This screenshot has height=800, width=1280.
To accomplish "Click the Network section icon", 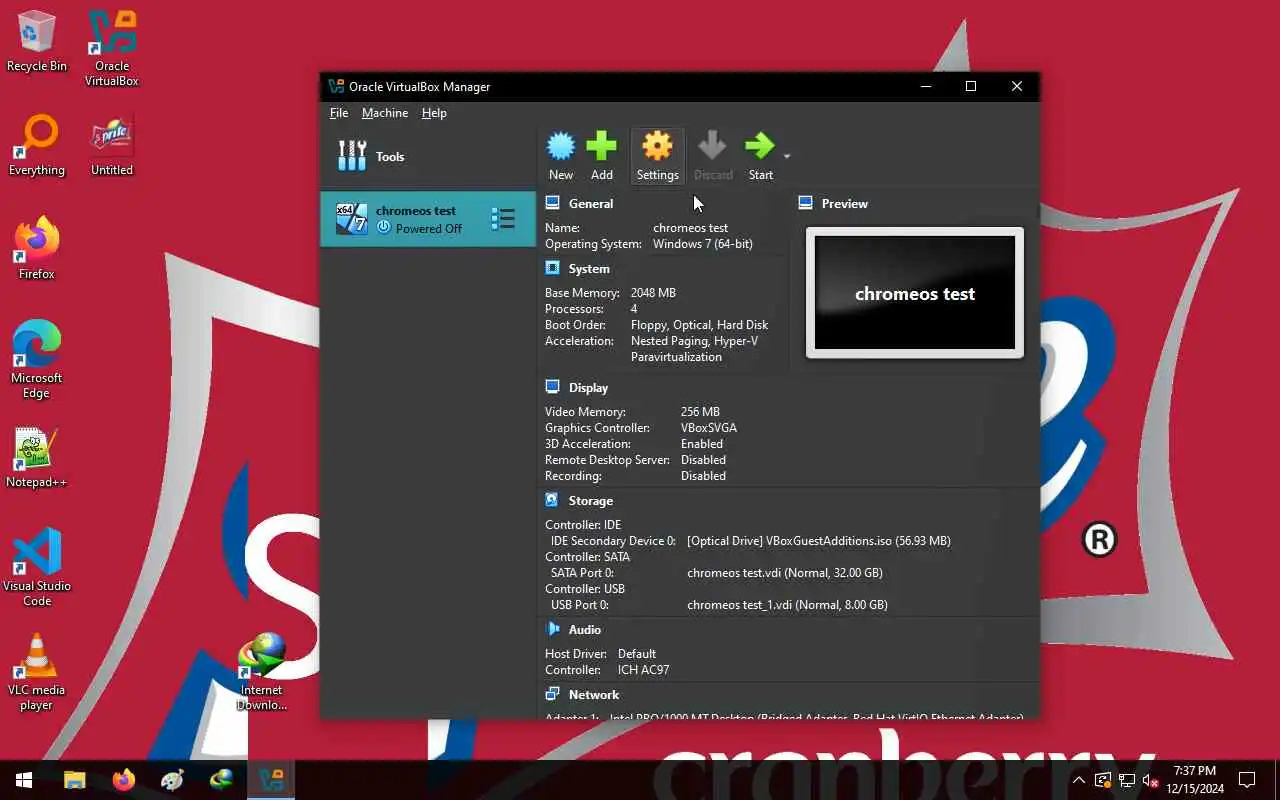I will (x=552, y=694).
